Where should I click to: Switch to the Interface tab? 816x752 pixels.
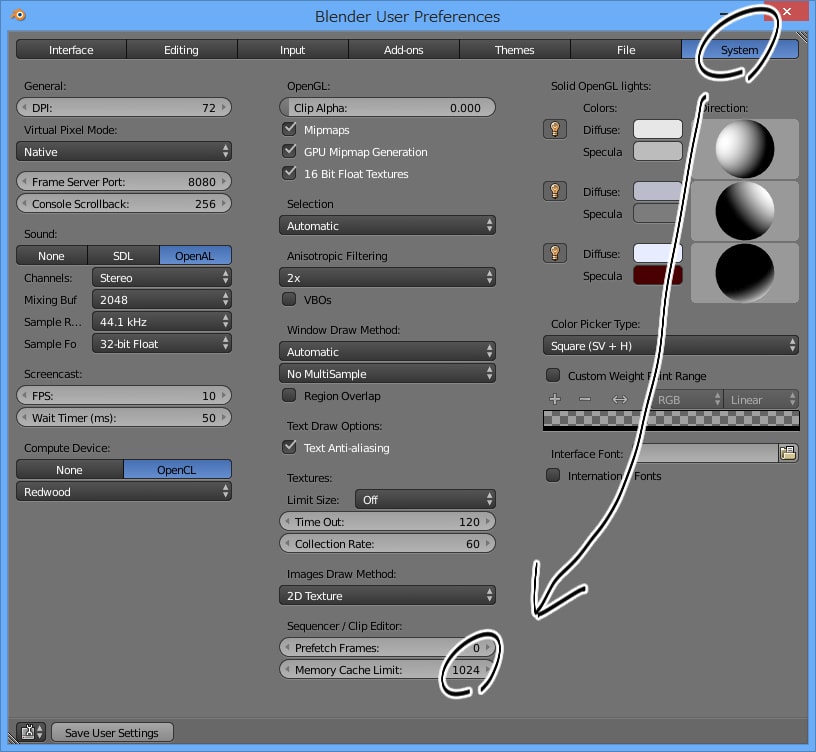pyautogui.click(x=71, y=49)
